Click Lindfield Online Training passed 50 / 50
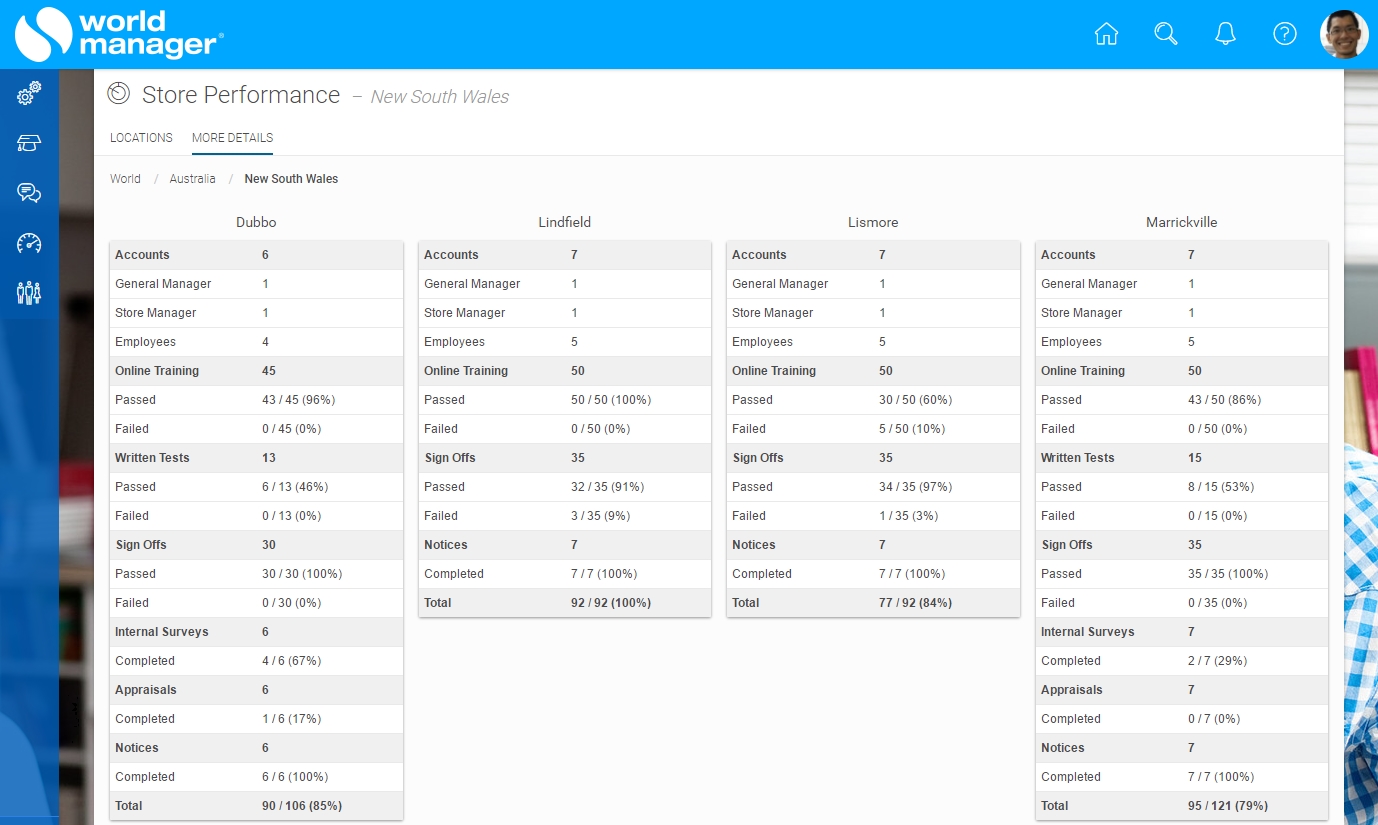This screenshot has height=825, width=1378. point(611,400)
